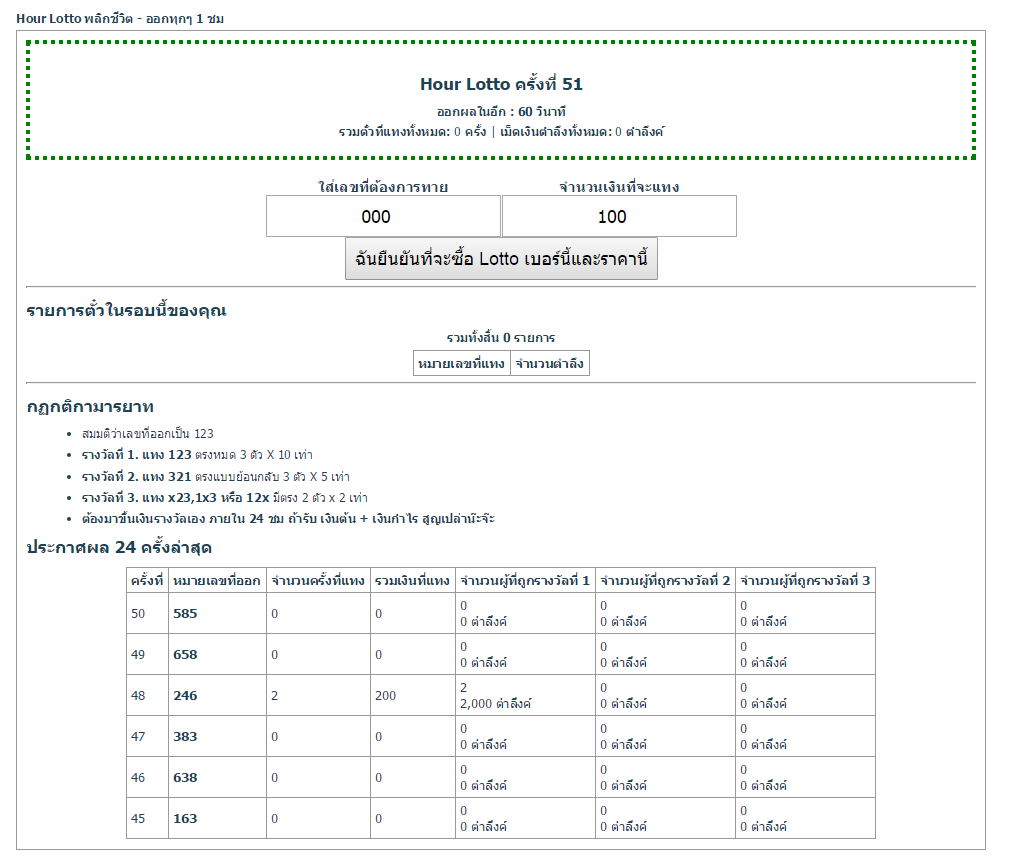This screenshot has height=862, width=1014.
Task: Click the Hour Lotto ครั้งที่ 51 heading
Action: click(x=501, y=84)
